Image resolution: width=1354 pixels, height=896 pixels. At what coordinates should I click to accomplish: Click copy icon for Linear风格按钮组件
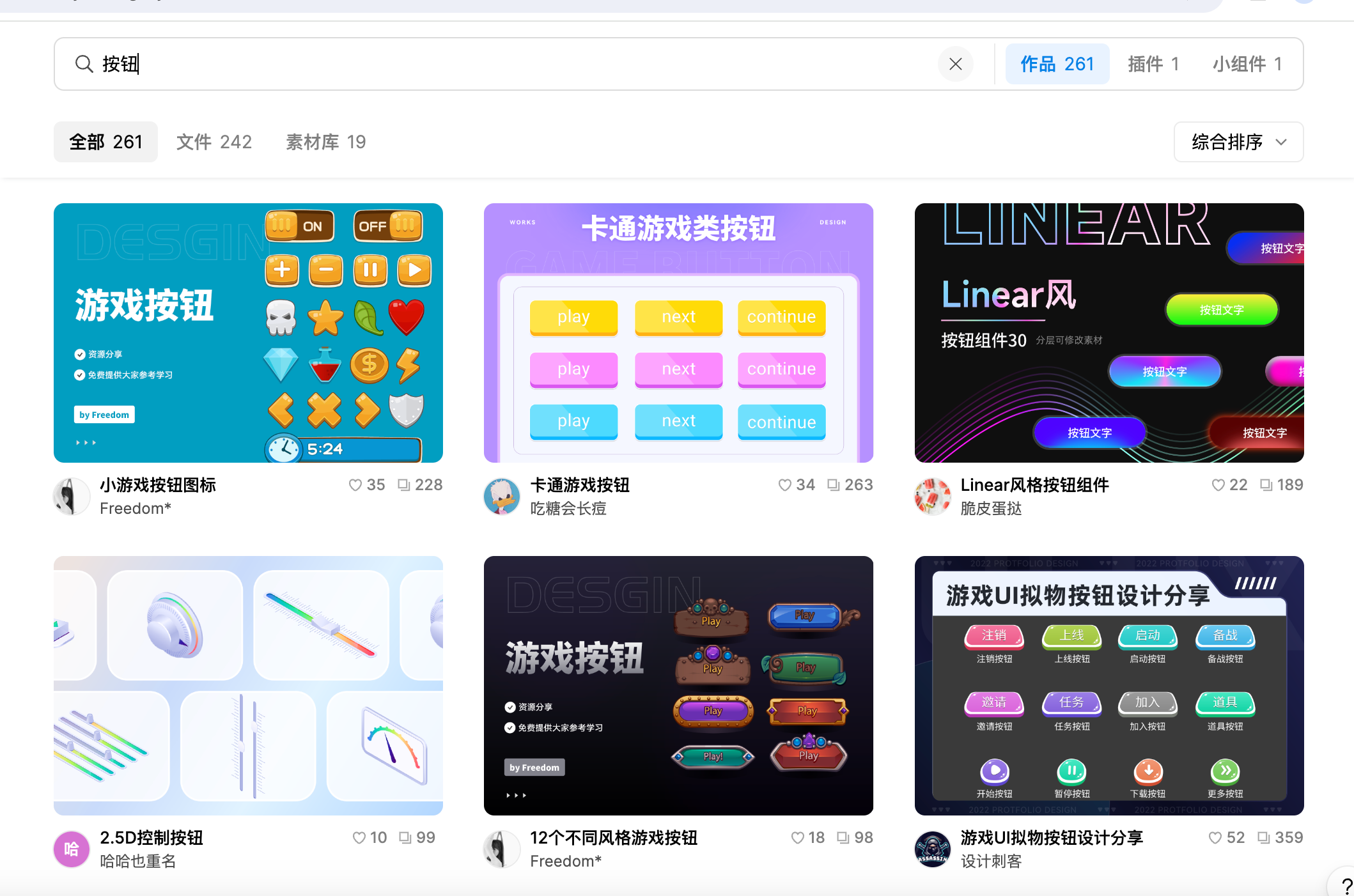pyautogui.click(x=1266, y=485)
